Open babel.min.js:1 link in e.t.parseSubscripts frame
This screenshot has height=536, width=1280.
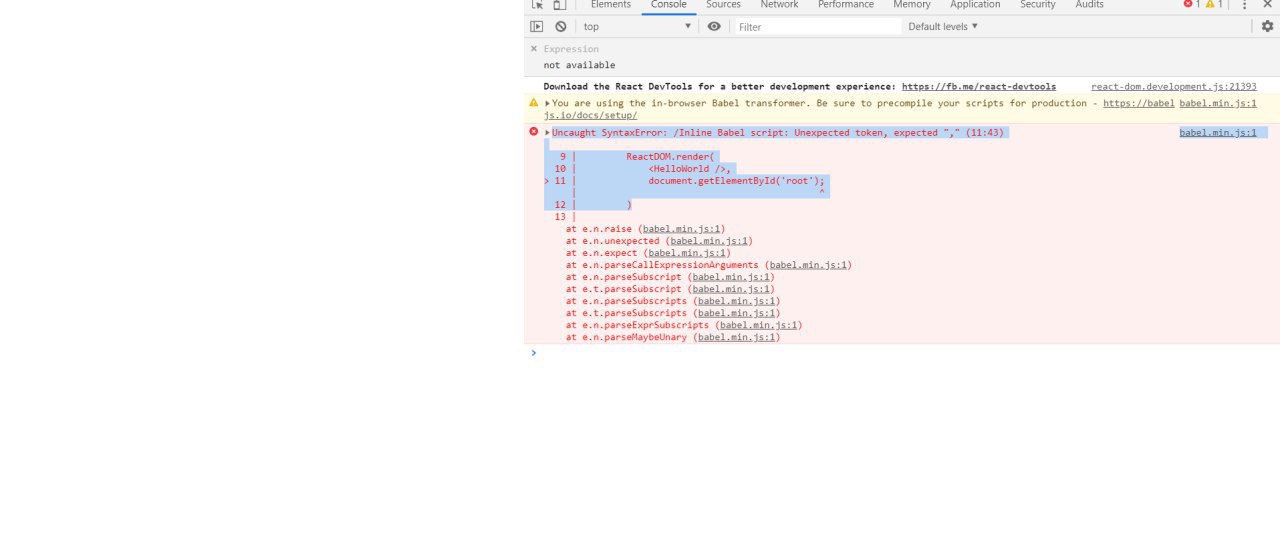(x=736, y=313)
